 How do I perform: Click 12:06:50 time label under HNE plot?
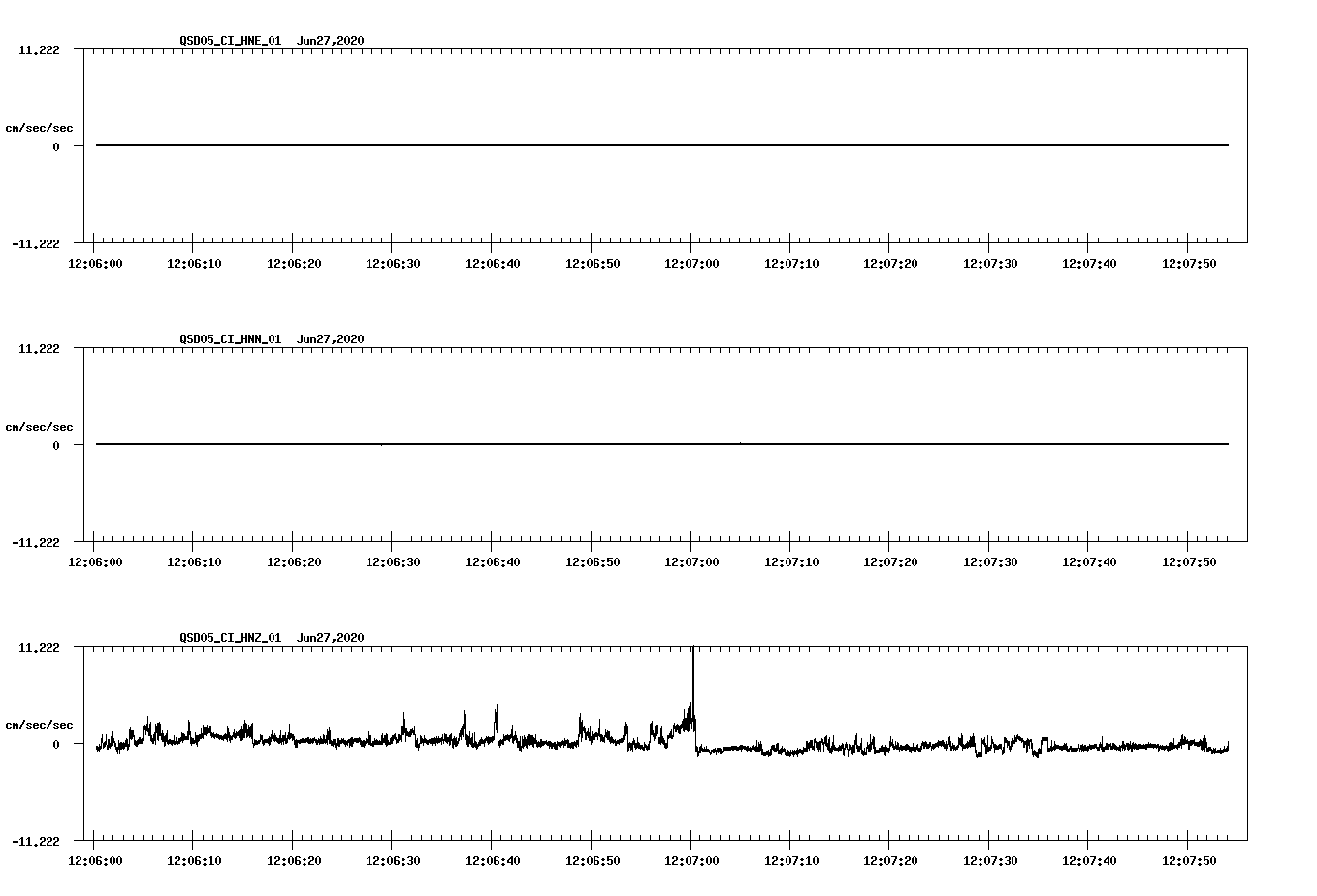pyautogui.click(x=591, y=264)
